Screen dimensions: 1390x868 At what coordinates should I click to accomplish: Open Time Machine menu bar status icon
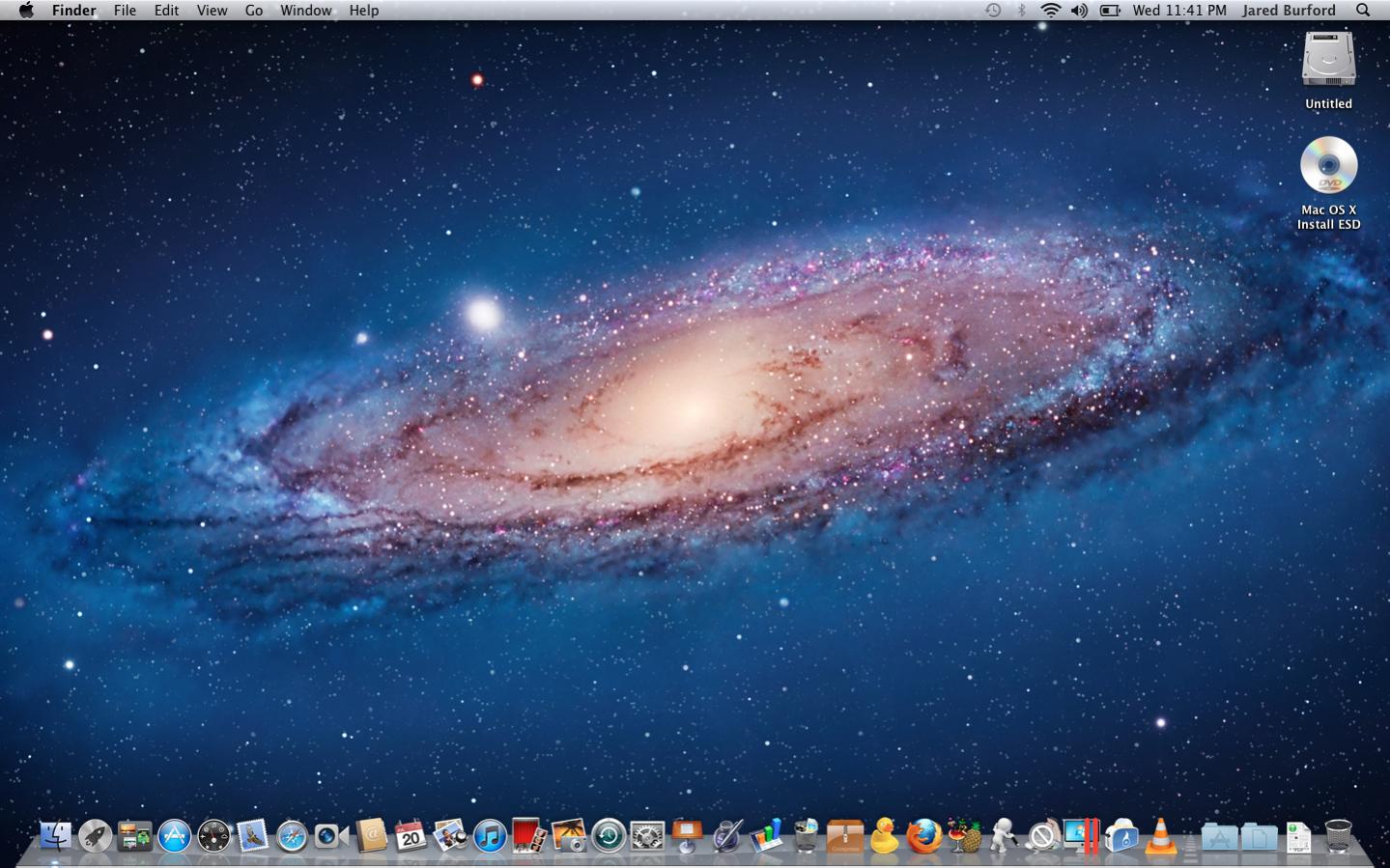pos(993,10)
